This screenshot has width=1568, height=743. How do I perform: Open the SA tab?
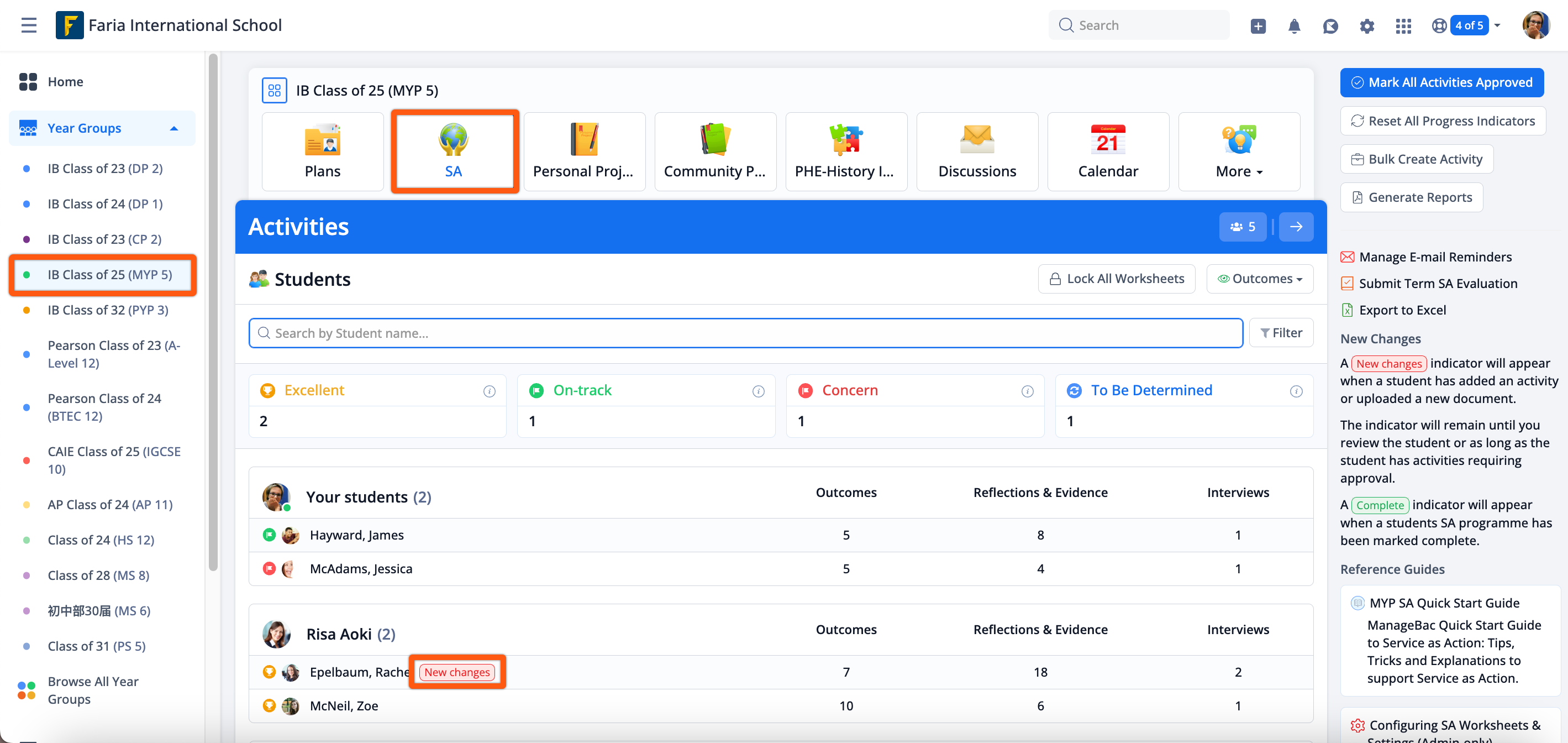tap(454, 151)
